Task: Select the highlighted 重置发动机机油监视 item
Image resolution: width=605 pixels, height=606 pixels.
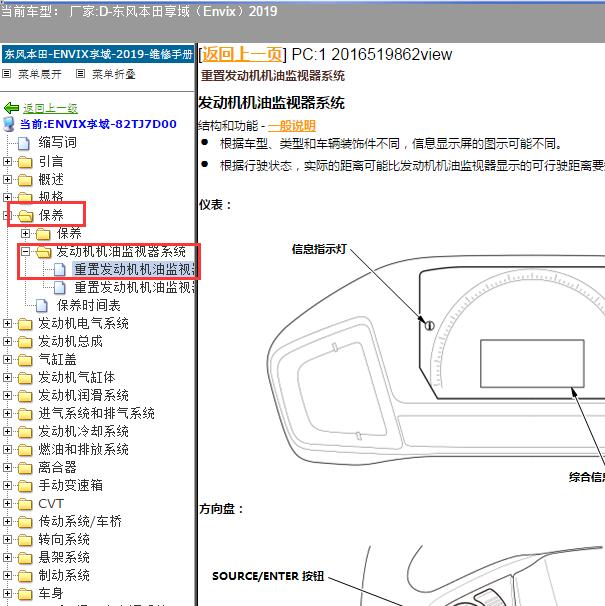Action: (x=134, y=270)
